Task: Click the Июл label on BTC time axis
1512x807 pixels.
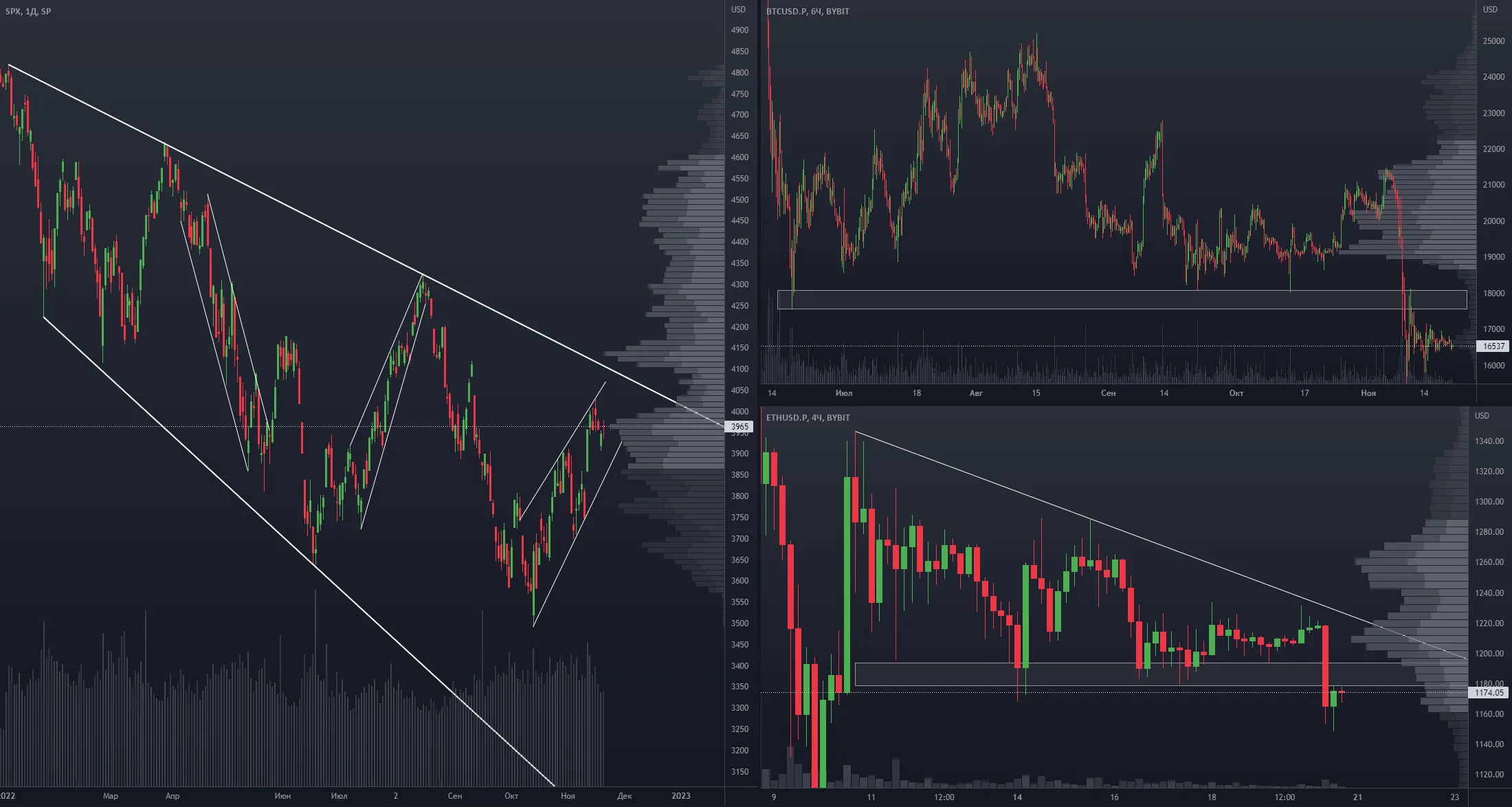Action: (x=844, y=393)
